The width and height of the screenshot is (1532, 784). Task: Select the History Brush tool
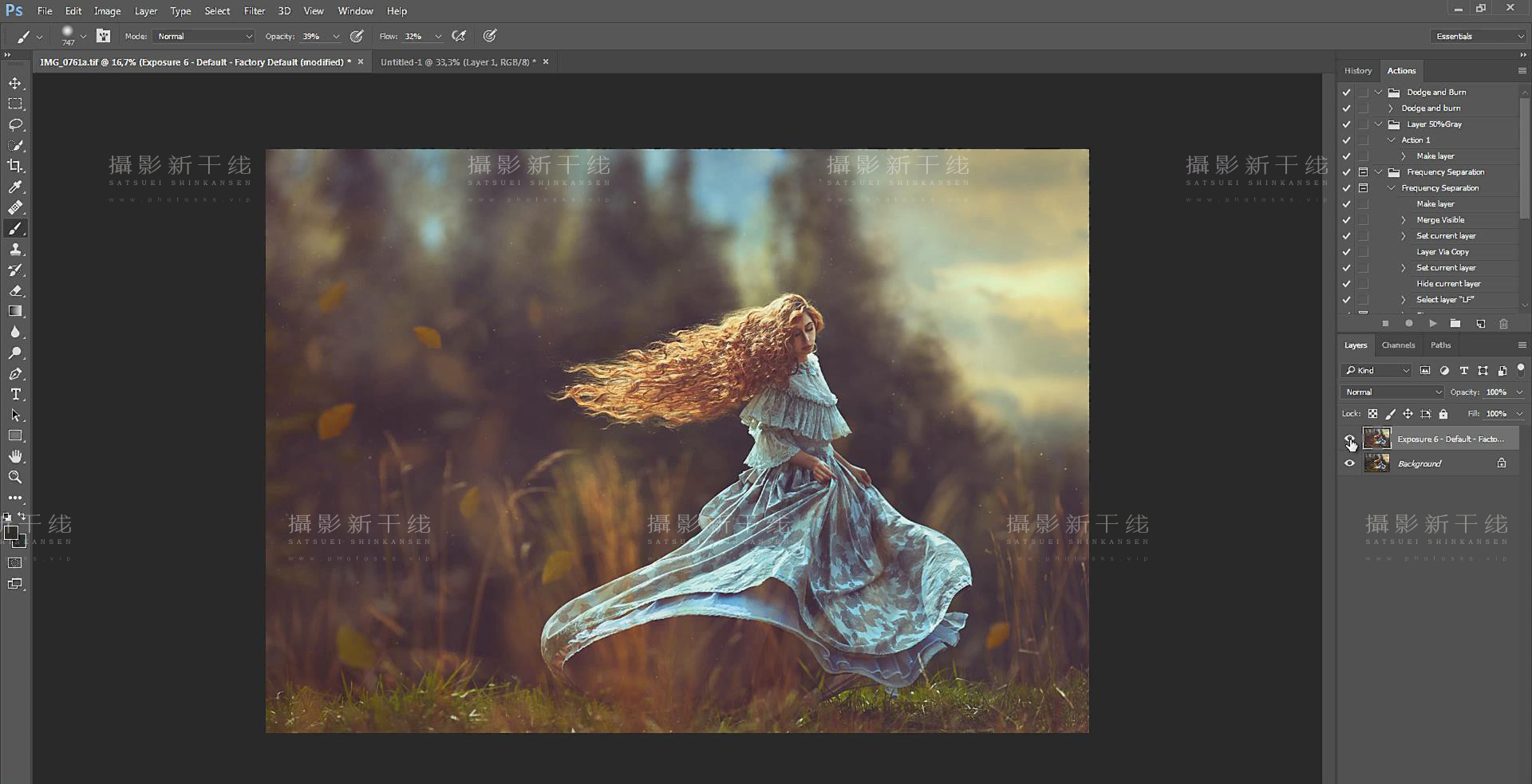coord(15,270)
